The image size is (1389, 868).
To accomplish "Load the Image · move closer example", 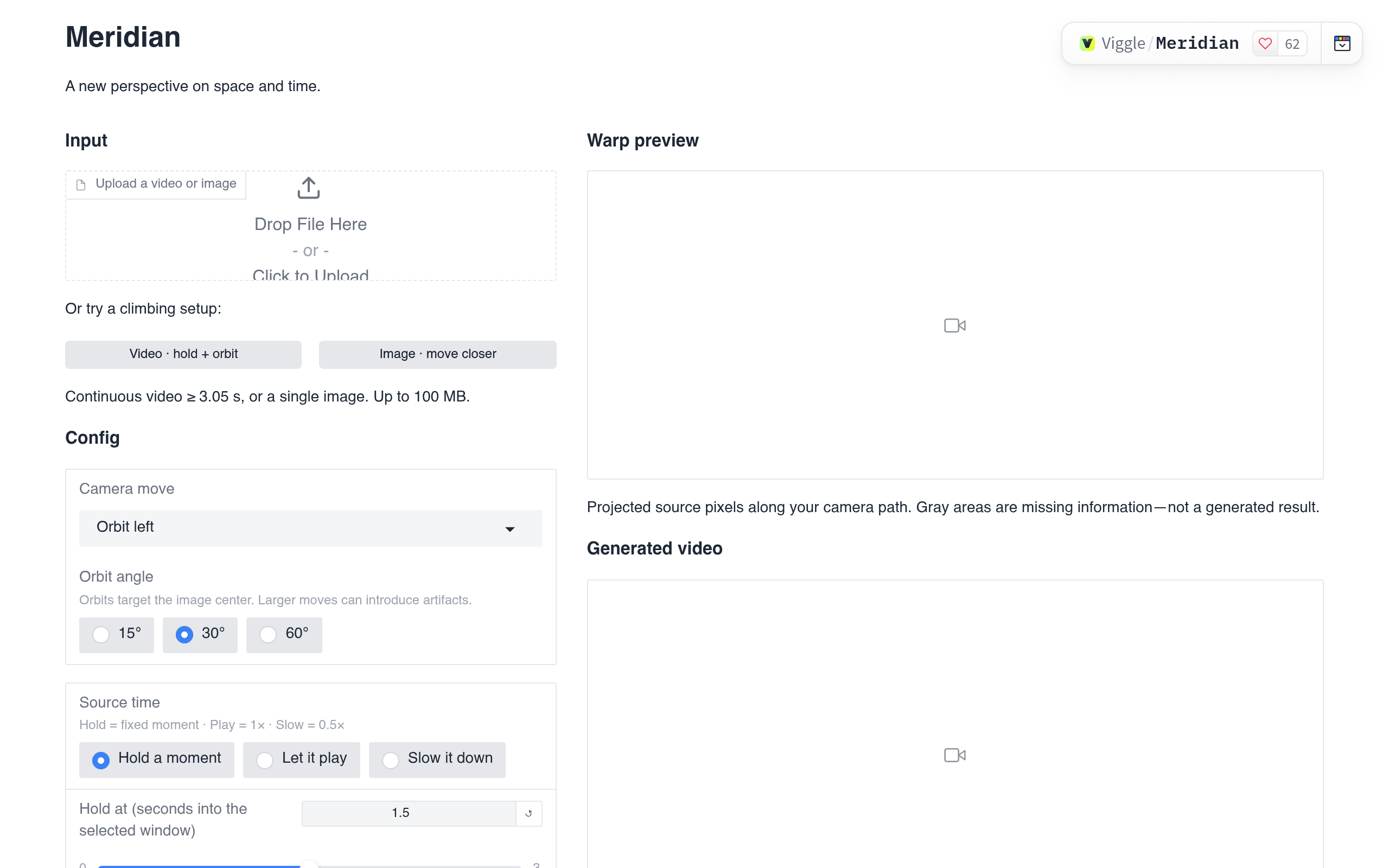I will (437, 354).
